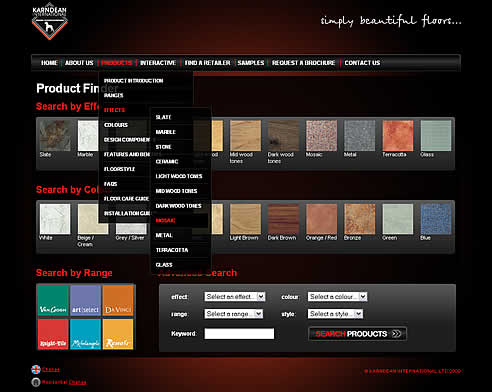Select Terracotta from the Effects submenu
This screenshot has height=392, width=492.
click(x=172, y=250)
